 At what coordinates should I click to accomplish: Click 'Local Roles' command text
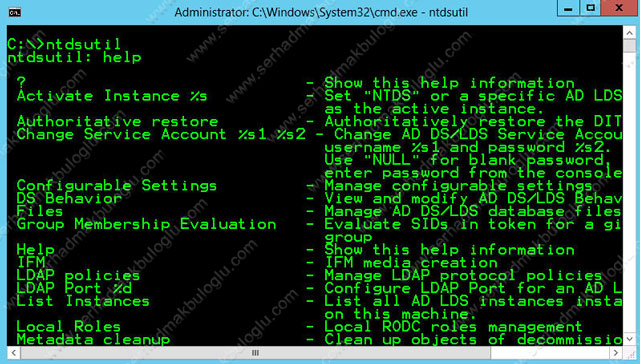(69, 326)
